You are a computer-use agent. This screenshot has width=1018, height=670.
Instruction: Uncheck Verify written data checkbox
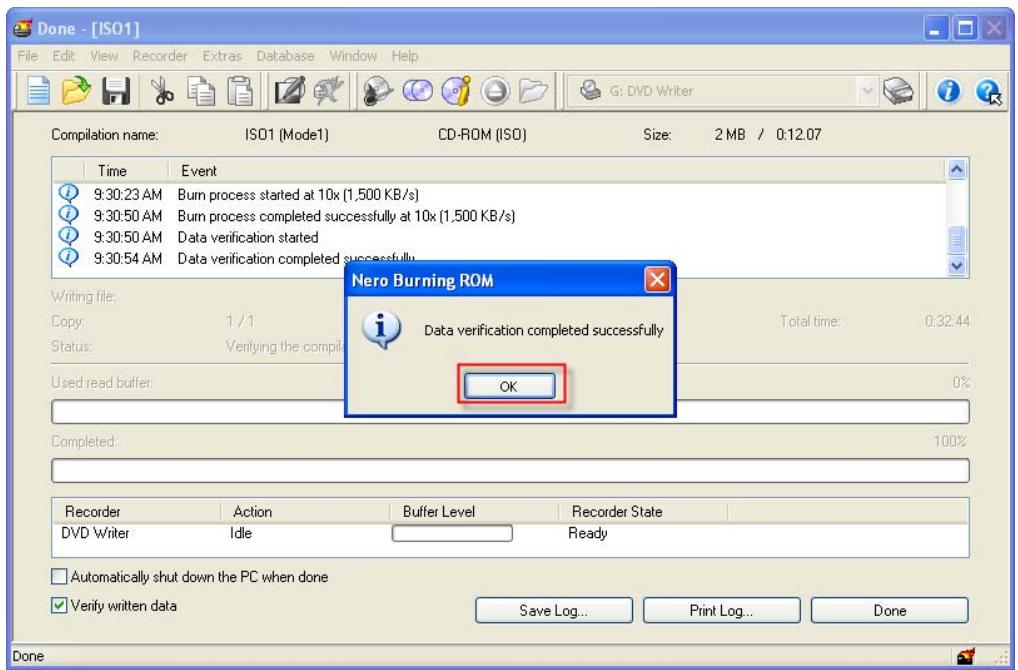59,605
